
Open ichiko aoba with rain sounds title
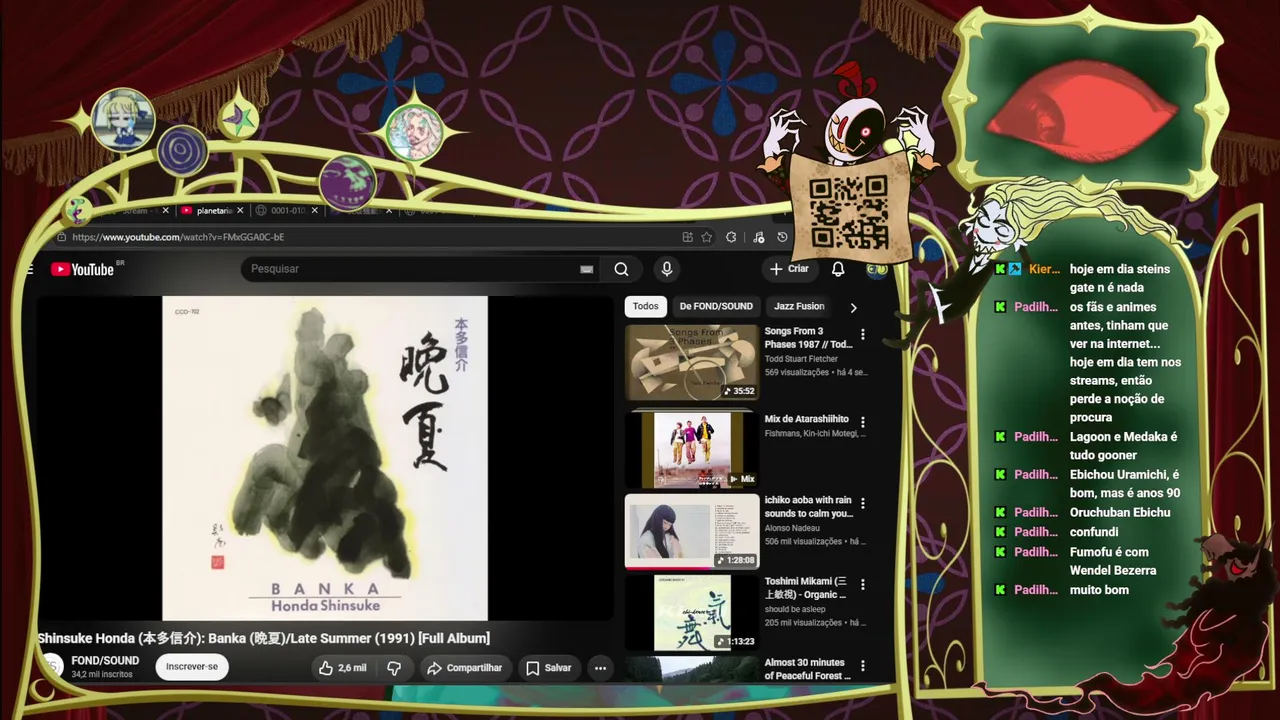coord(808,507)
